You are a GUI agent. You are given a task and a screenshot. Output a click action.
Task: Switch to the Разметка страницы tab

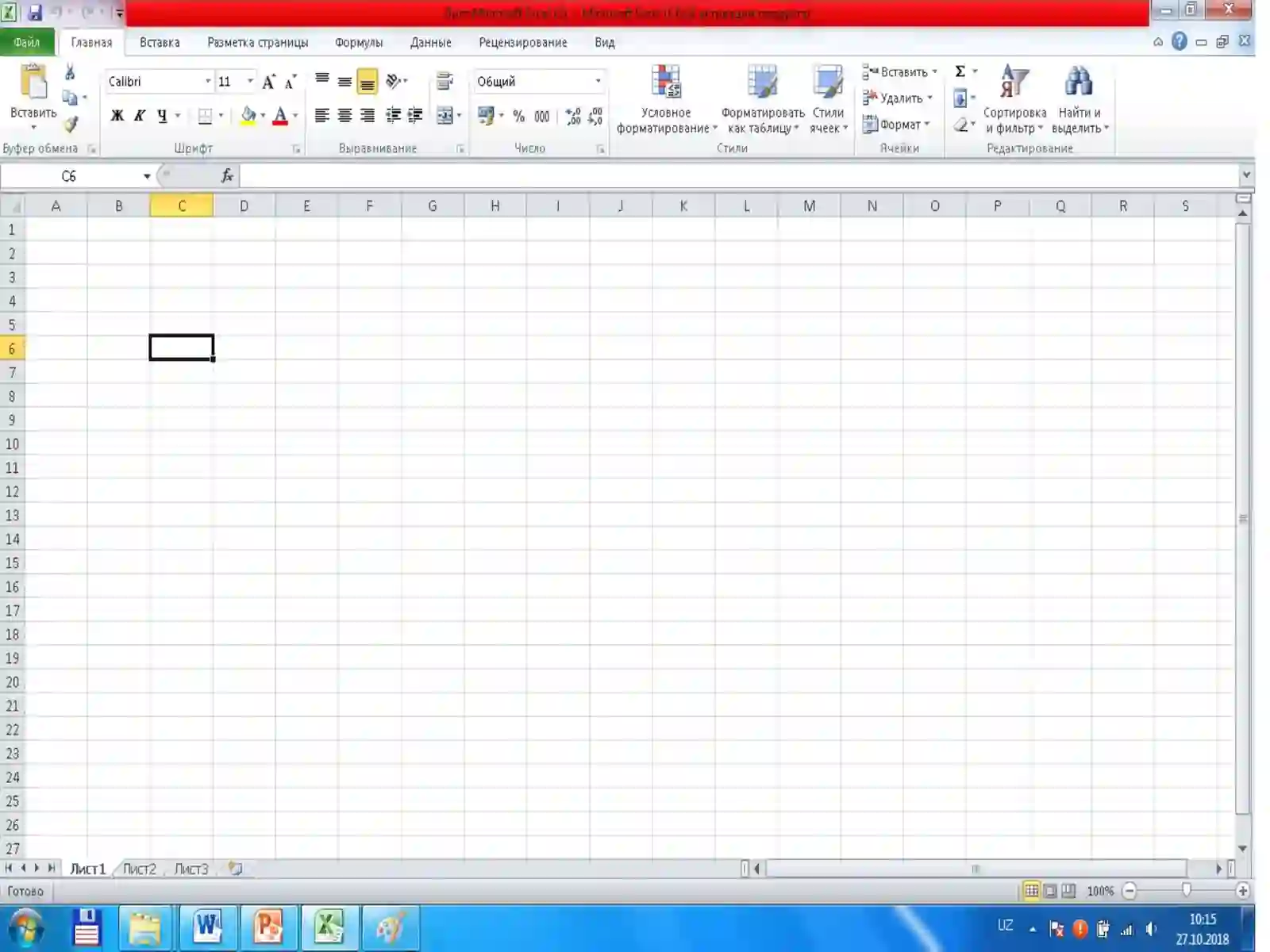click(x=257, y=42)
